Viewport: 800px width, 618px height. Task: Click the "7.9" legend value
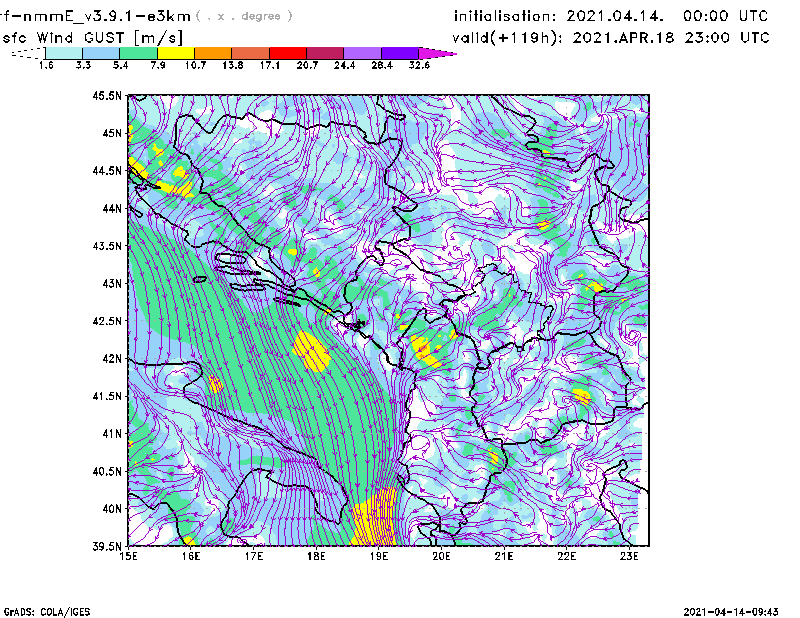[158, 65]
